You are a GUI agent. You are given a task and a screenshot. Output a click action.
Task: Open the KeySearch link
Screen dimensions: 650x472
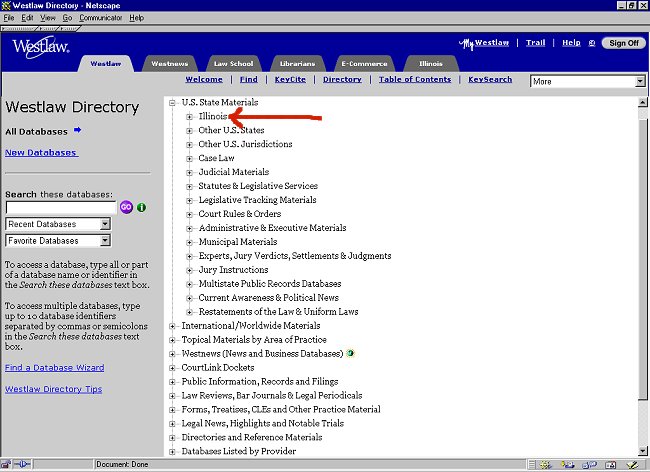[x=490, y=80]
